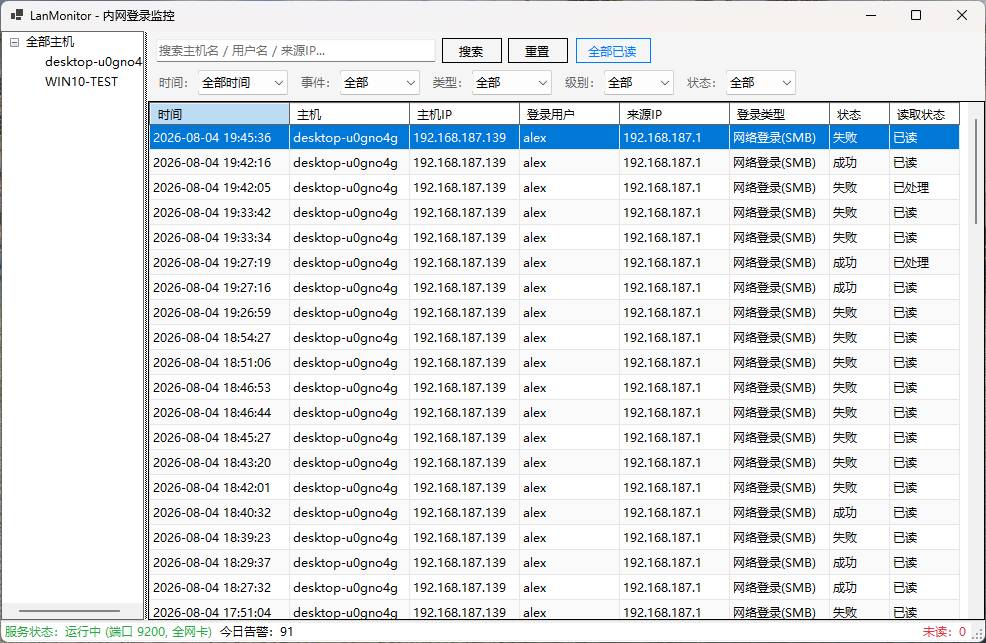This screenshot has height=643, width=986.
Task: Select the row timed 2026-08-04 18:29:37
Action: click(x=555, y=563)
